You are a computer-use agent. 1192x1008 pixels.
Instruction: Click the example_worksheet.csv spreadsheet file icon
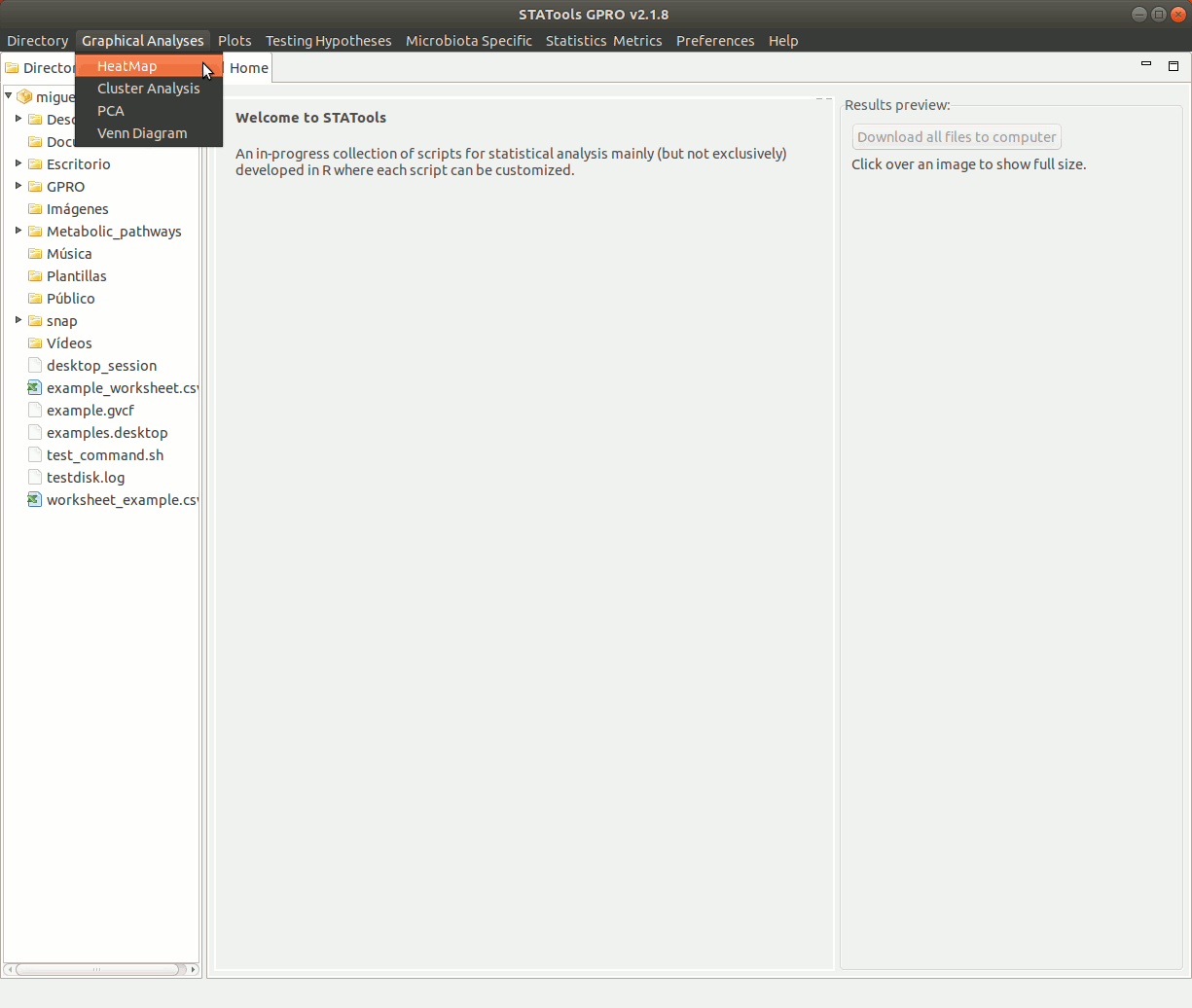pyautogui.click(x=35, y=388)
